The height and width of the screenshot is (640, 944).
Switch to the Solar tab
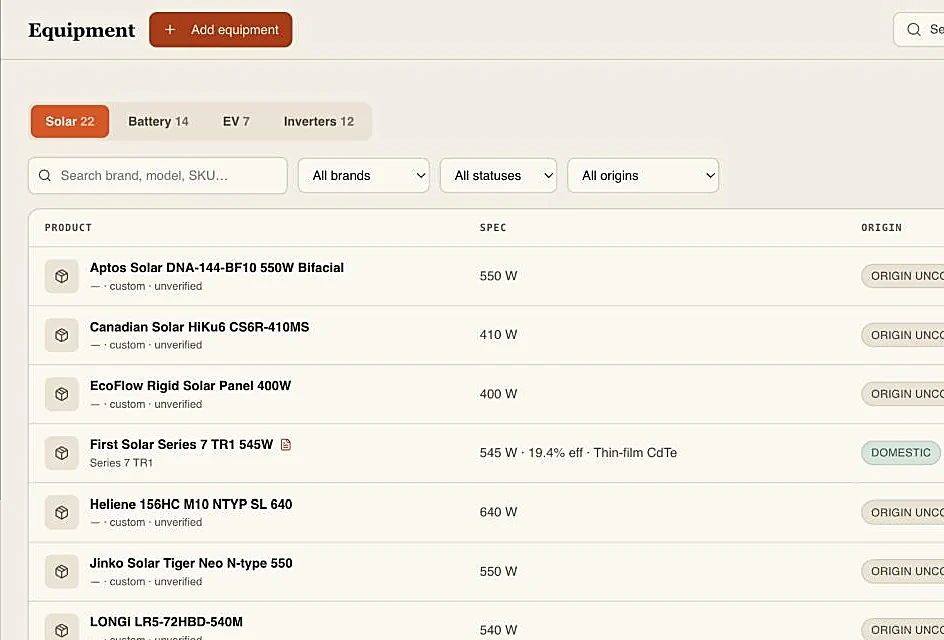pyautogui.click(x=70, y=122)
